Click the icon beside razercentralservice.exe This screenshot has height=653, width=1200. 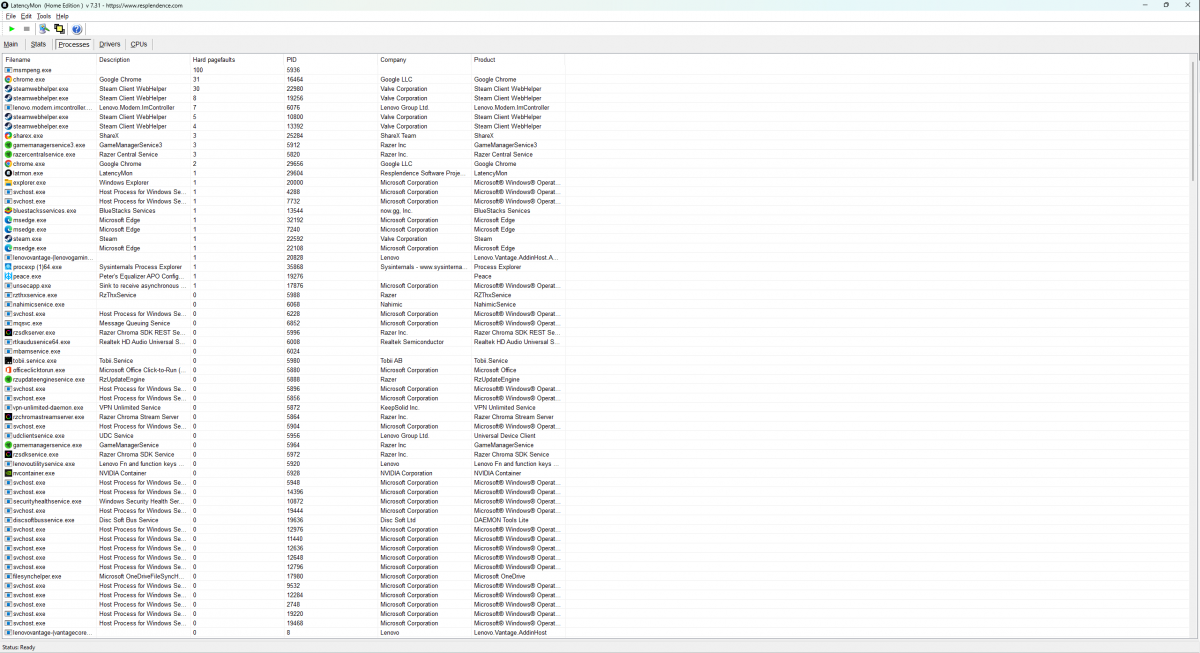(x=8, y=154)
